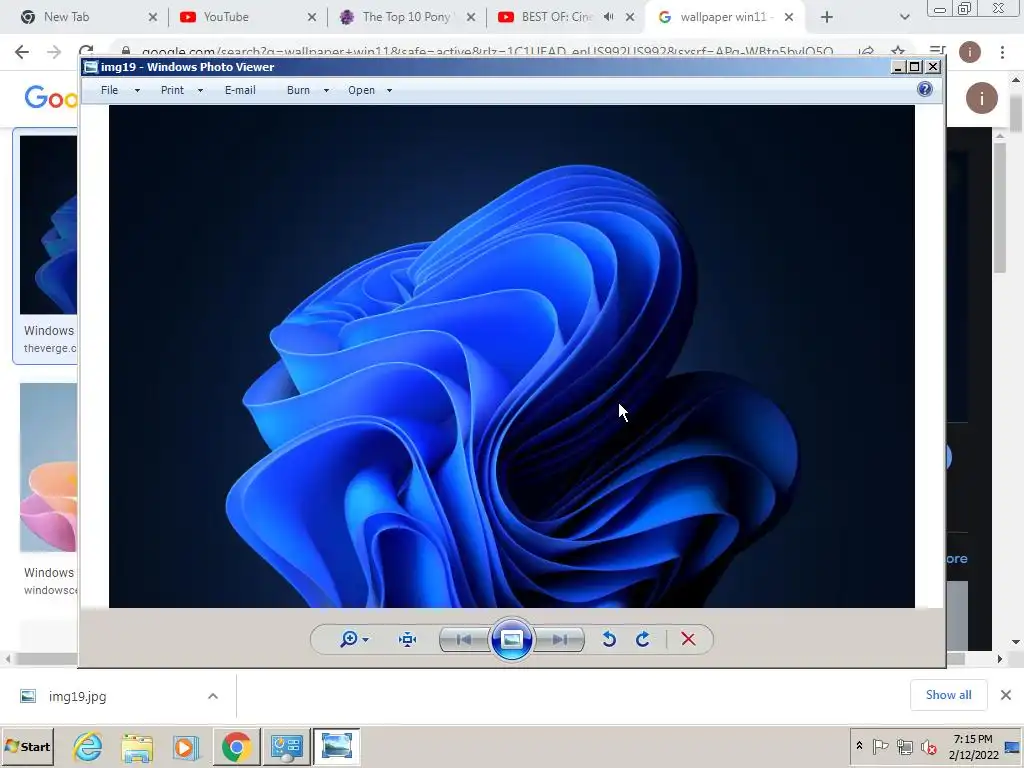1024x768 pixels.
Task: Close the downloads bar
Action: pyautogui.click(x=1006, y=695)
